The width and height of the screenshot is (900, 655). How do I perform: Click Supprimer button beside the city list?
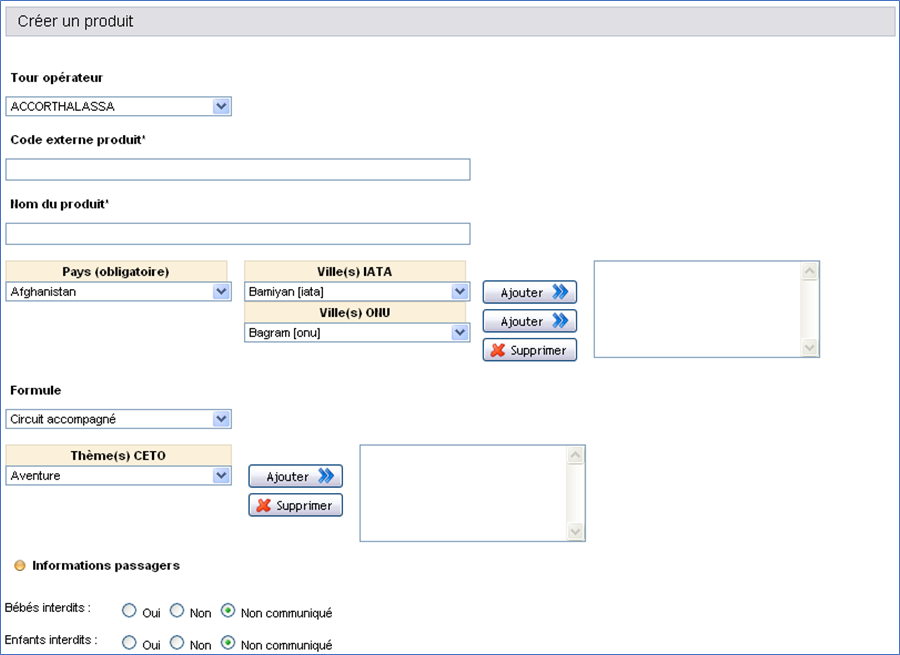click(x=529, y=350)
